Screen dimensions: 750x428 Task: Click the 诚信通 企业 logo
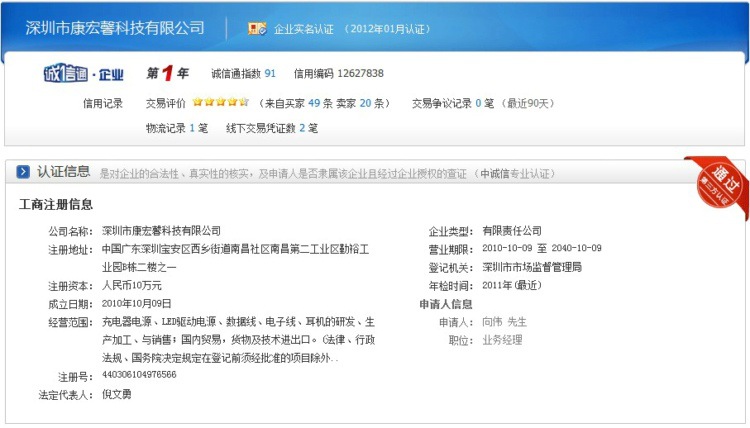tap(84, 73)
